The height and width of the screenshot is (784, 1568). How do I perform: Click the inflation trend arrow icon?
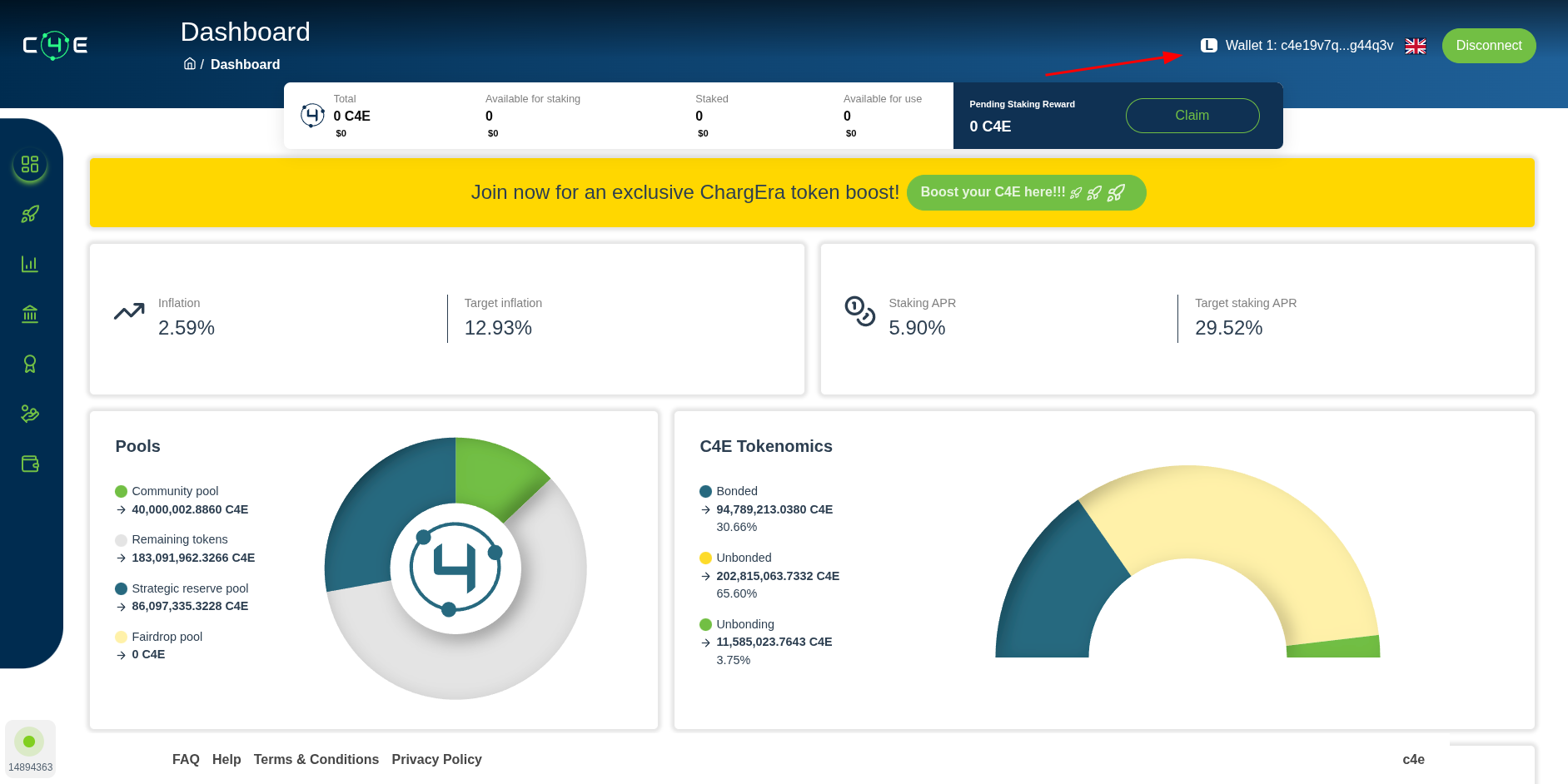[129, 312]
